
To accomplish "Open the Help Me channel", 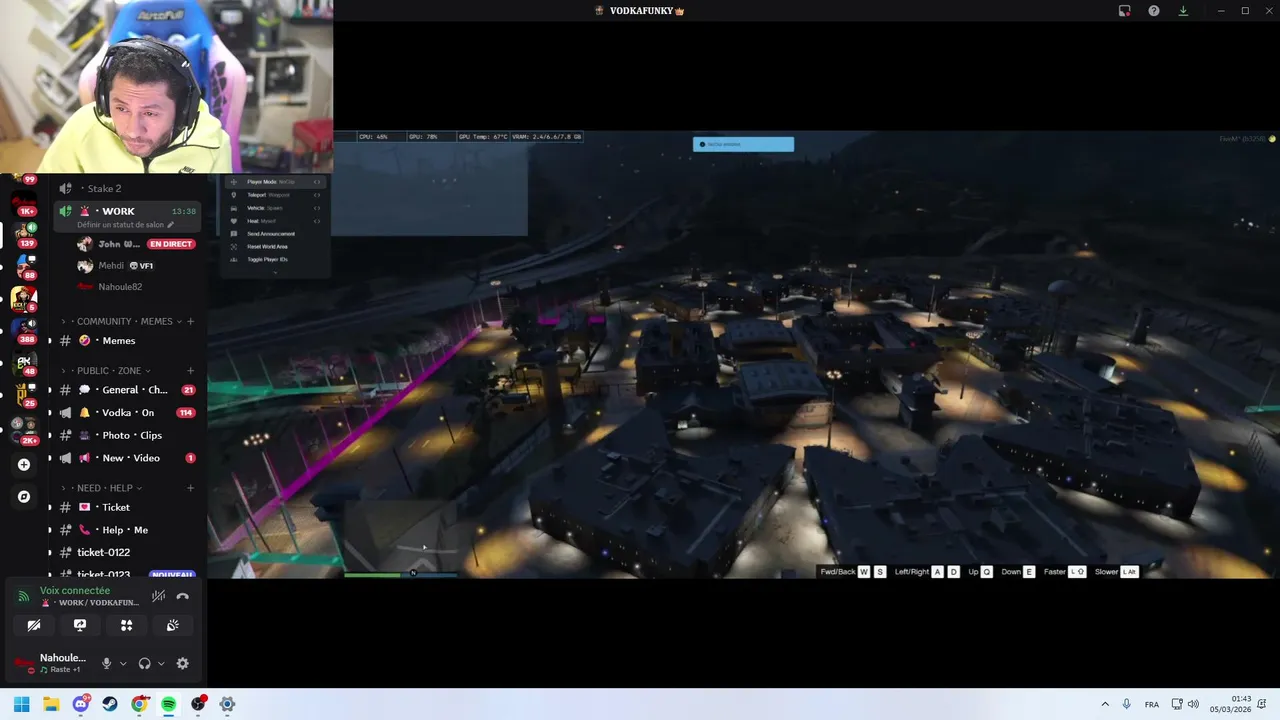I will (x=127, y=530).
